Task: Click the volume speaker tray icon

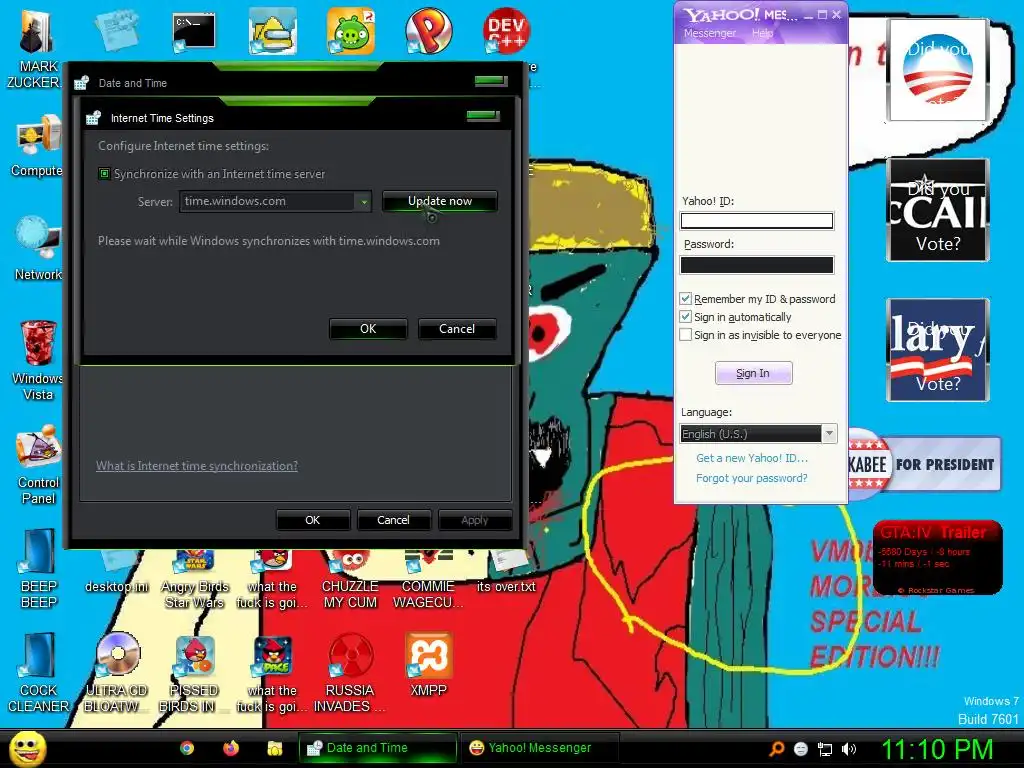Action: click(849, 749)
